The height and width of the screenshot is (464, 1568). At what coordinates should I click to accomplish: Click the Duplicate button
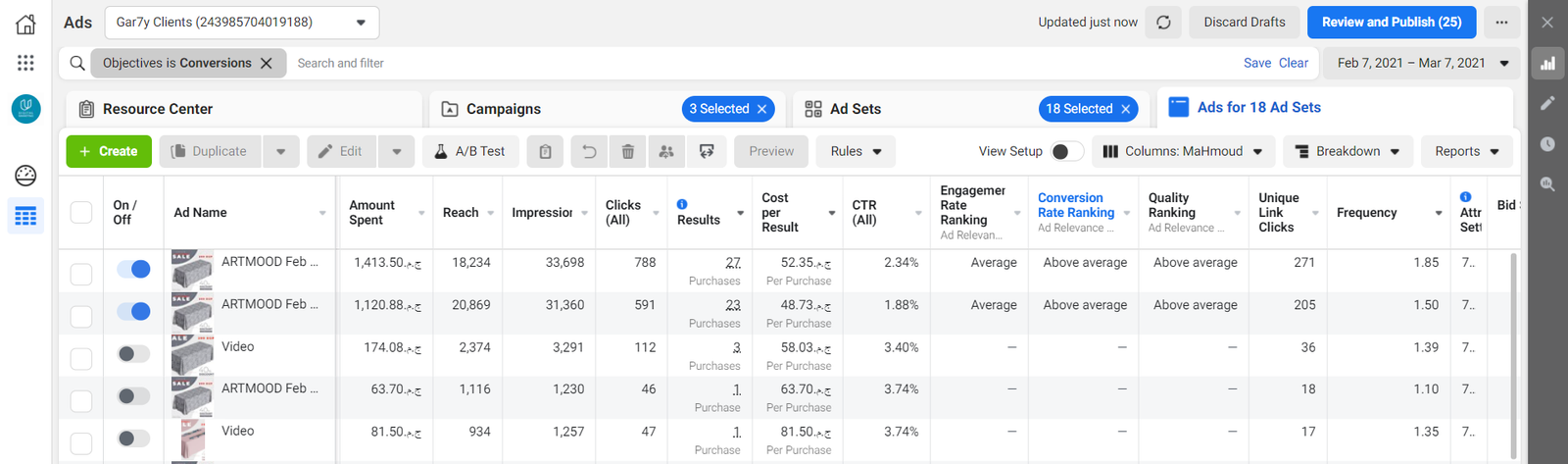click(210, 151)
